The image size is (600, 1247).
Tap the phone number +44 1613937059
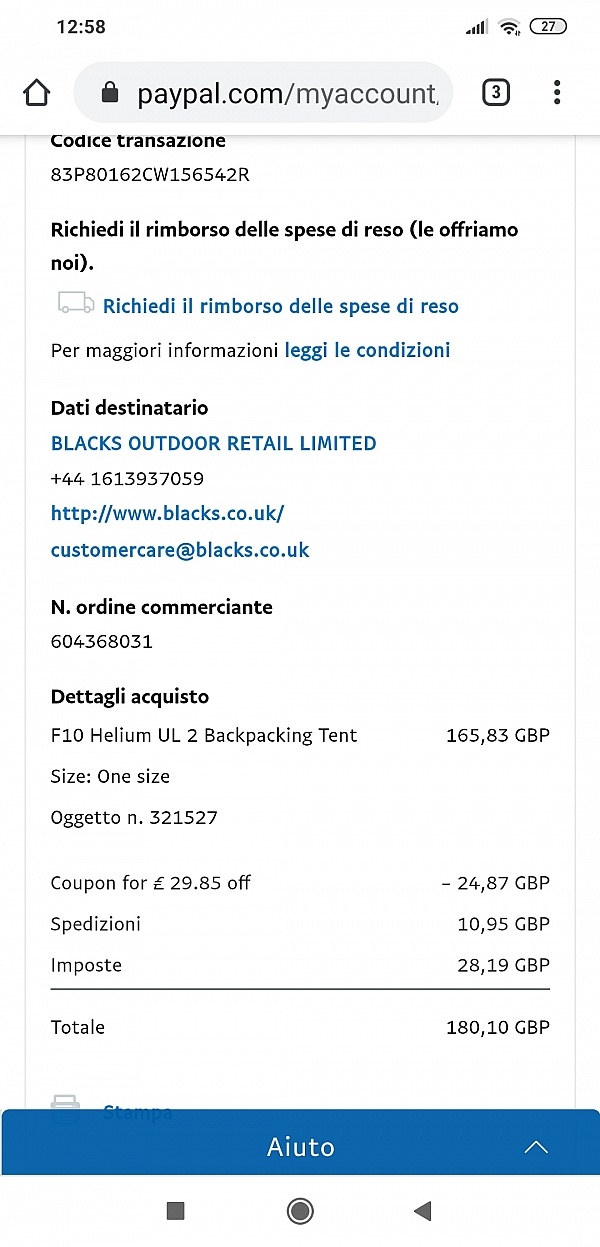click(127, 478)
